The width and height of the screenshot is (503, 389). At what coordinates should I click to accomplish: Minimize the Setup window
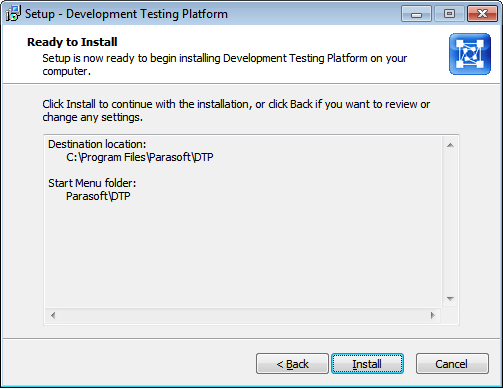click(416, 14)
